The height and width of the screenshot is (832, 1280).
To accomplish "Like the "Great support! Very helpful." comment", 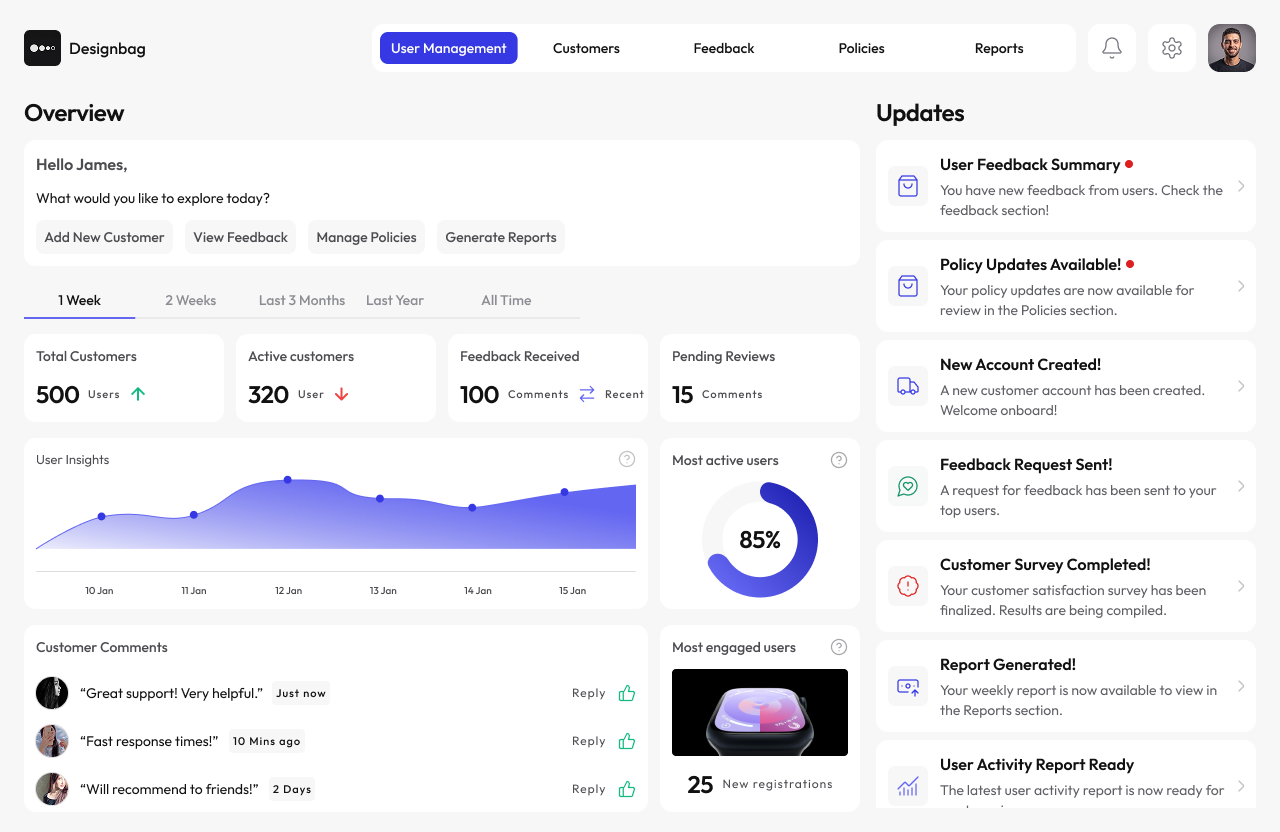I will (627, 693).
